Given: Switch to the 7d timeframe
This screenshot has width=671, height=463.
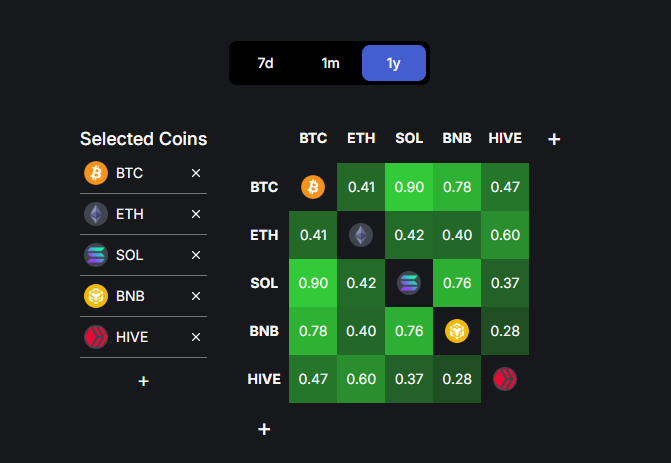Looking at the screenshot, I should point(265,63).
